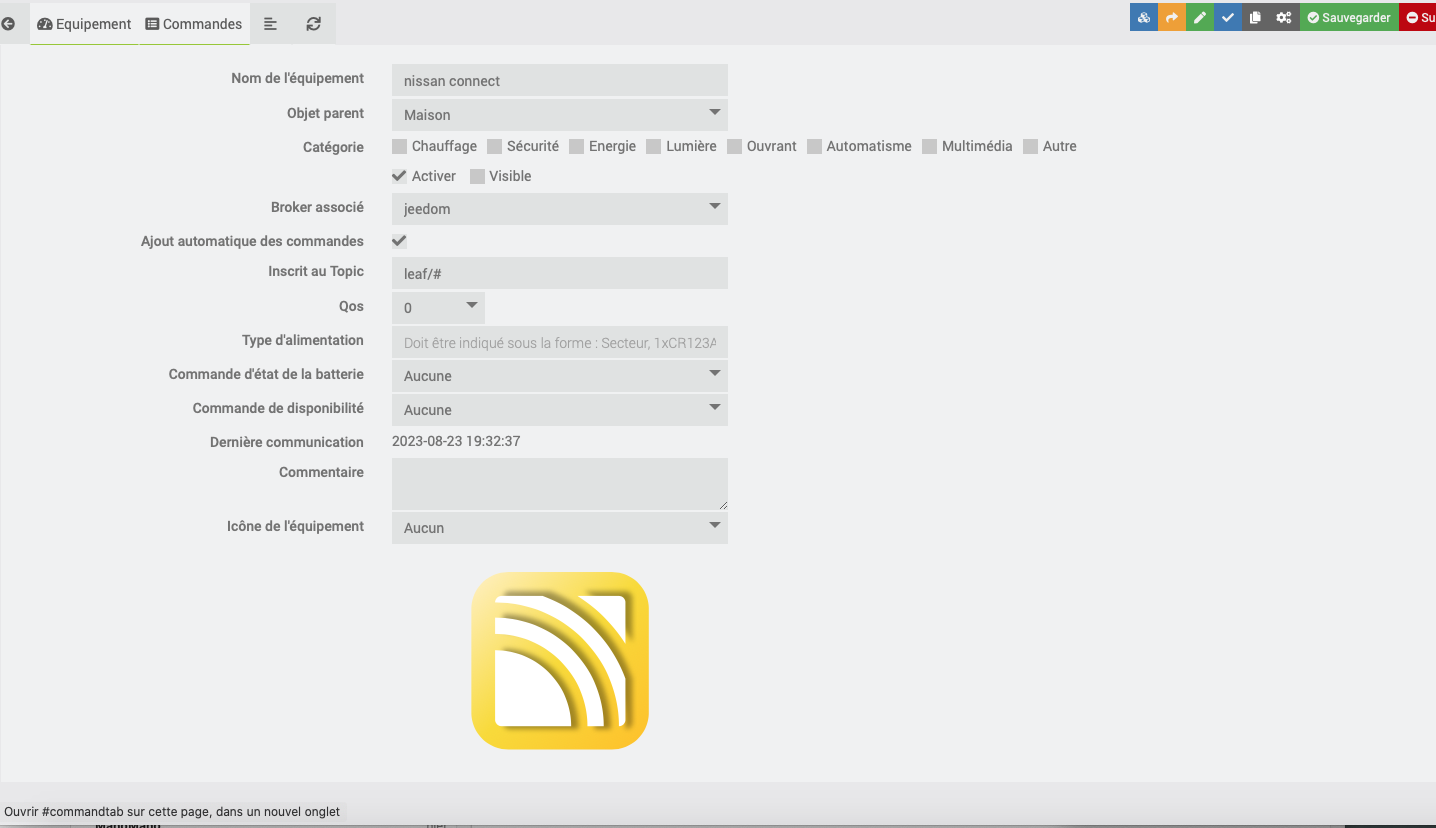
Task: Check the Chauffage category checkbox
Action: pos(399,146)
